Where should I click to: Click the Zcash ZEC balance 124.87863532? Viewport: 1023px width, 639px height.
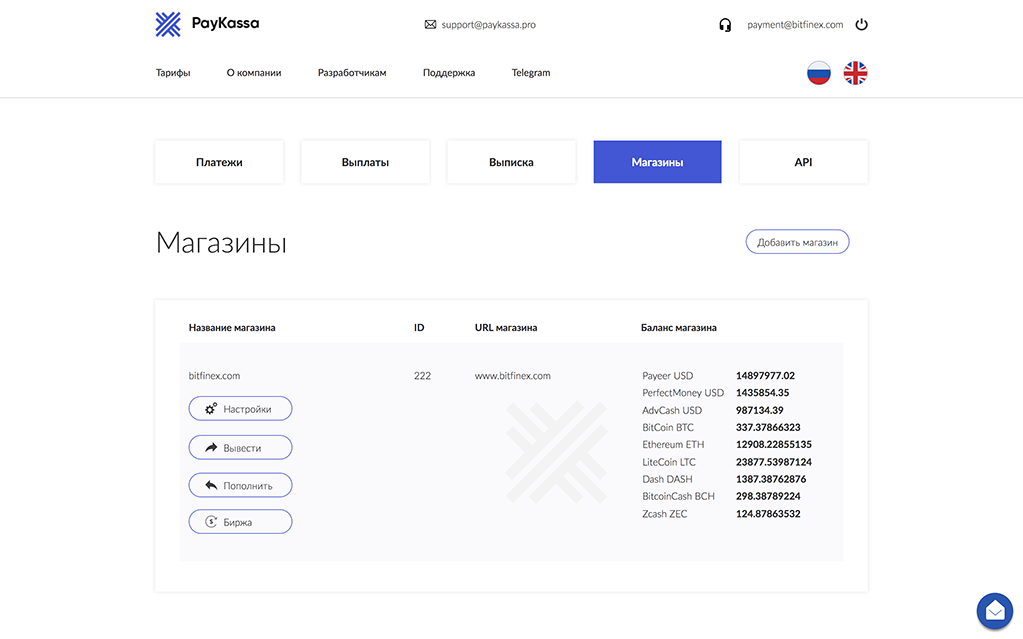tap(768, 514)
